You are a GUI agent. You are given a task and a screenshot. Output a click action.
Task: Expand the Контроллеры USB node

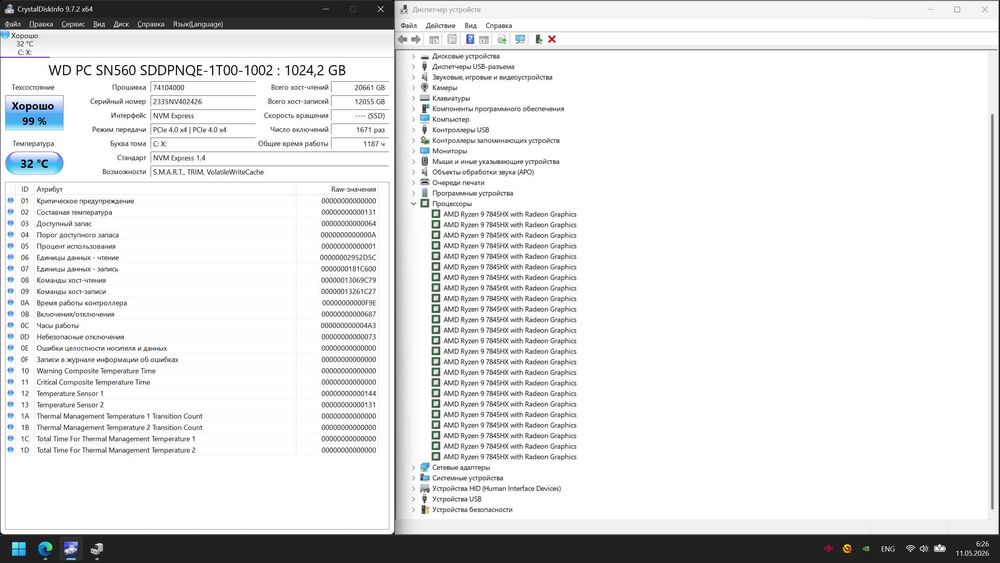click(413, 129)
